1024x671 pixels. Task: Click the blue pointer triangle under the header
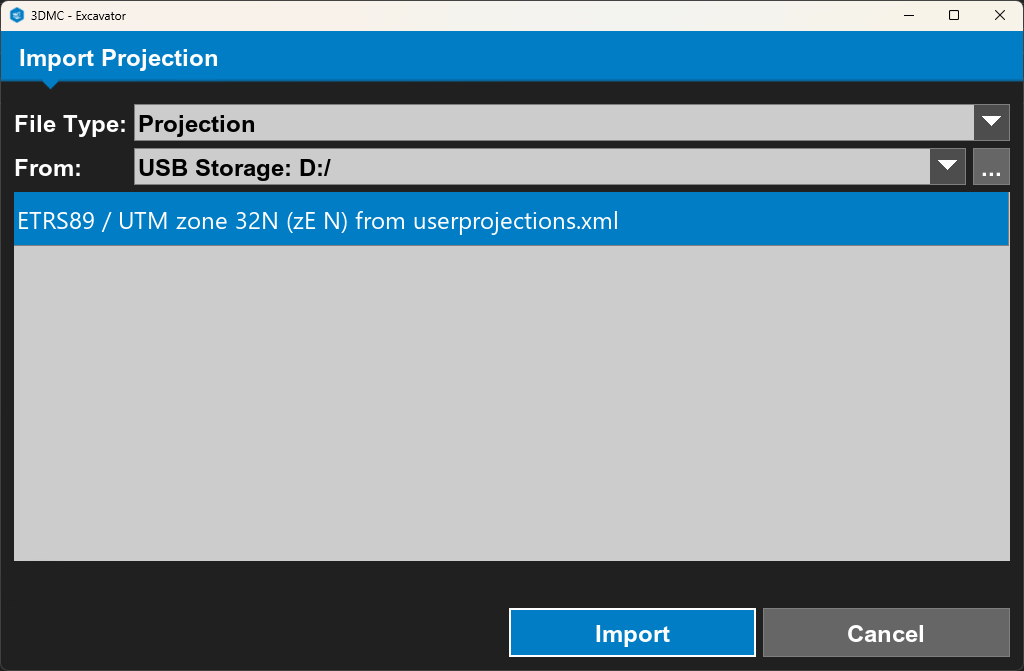(x=50, y=84)
